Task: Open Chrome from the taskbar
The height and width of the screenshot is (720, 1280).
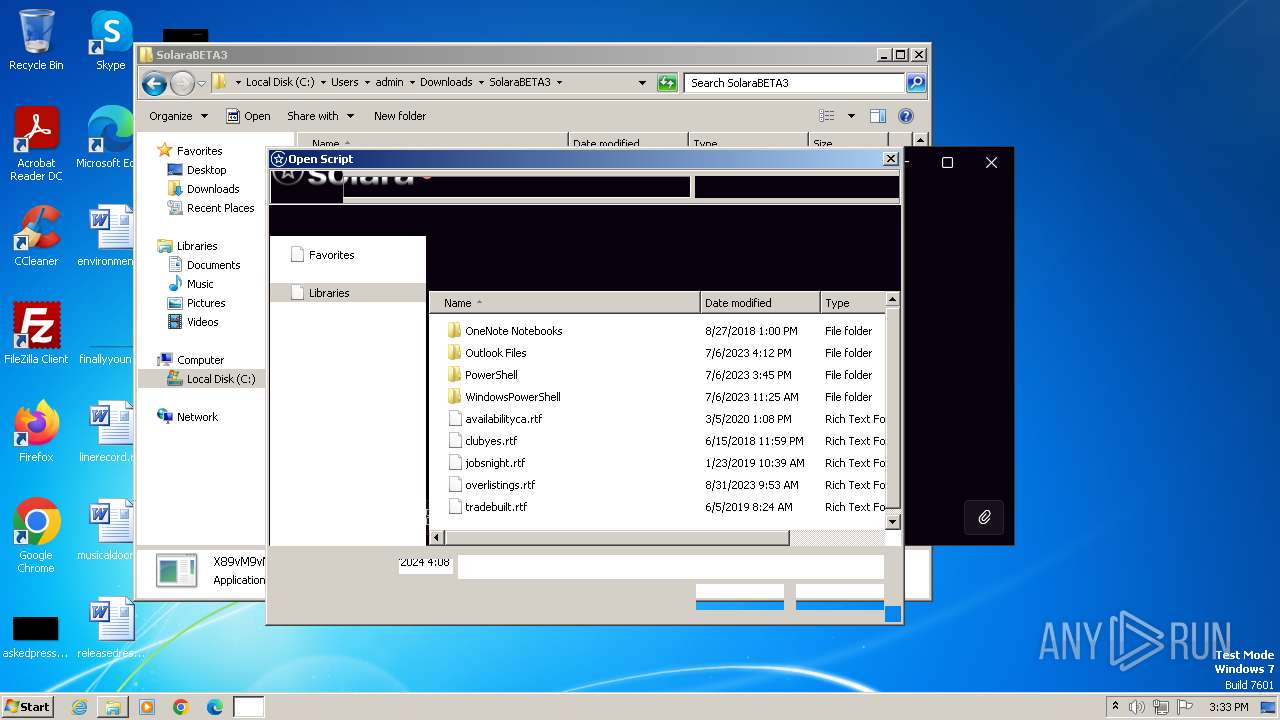Action: [x=181, y=707]
